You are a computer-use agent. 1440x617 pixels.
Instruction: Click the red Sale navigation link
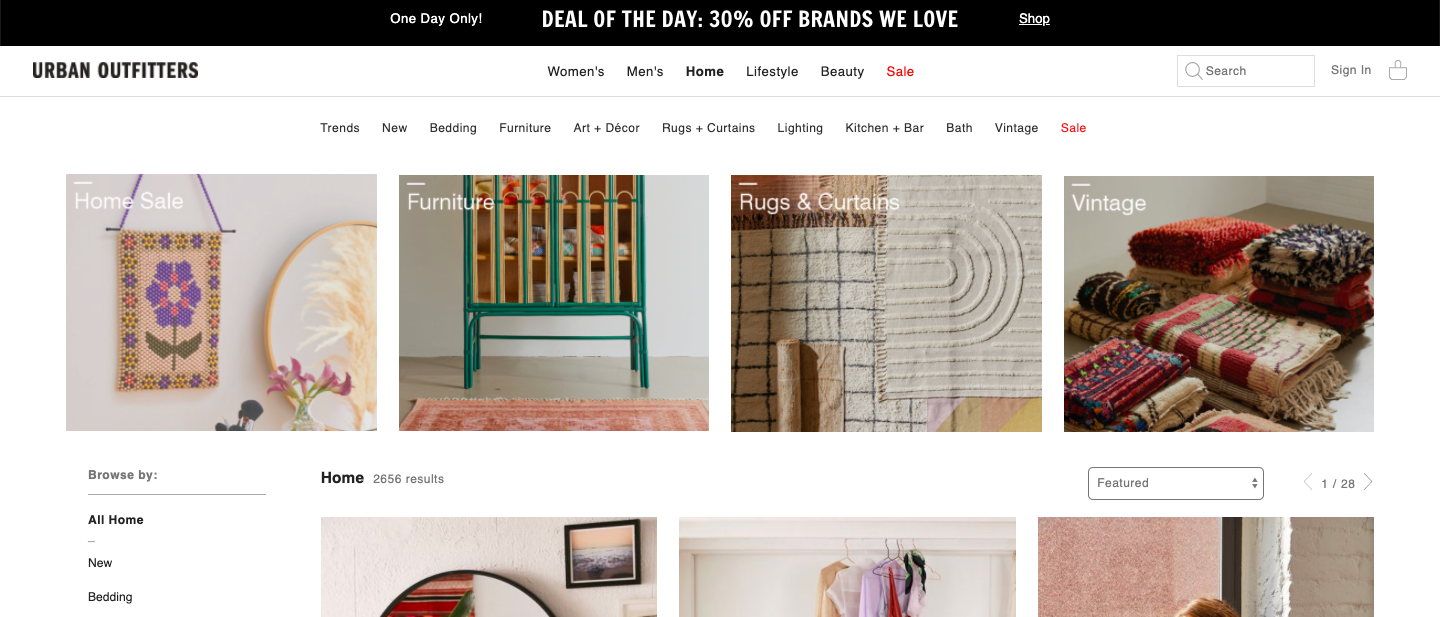coord(900,71)
